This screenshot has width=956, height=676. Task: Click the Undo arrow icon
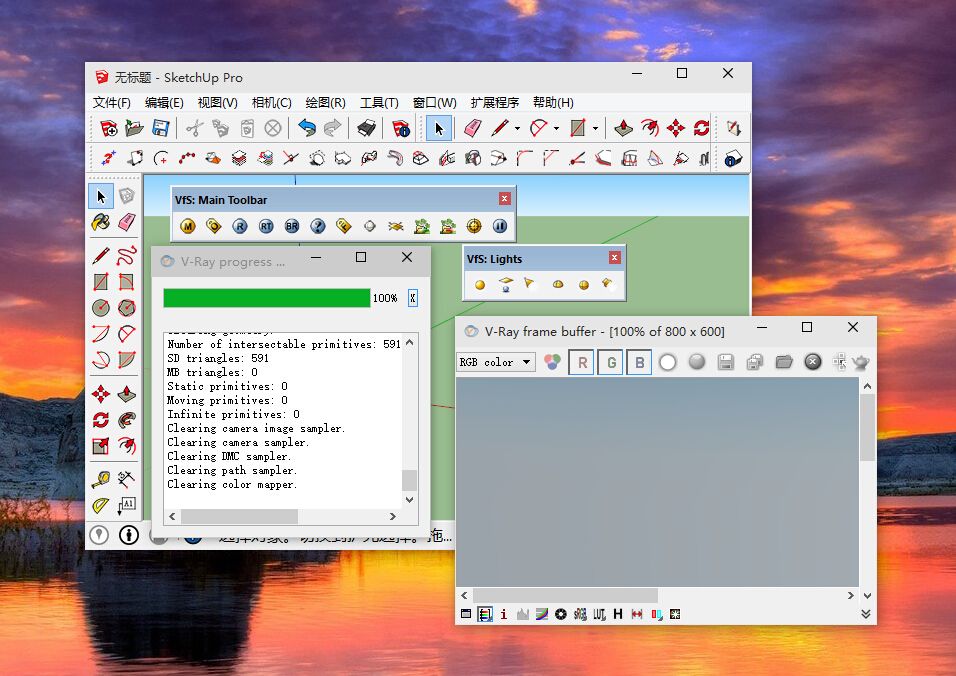306,128
